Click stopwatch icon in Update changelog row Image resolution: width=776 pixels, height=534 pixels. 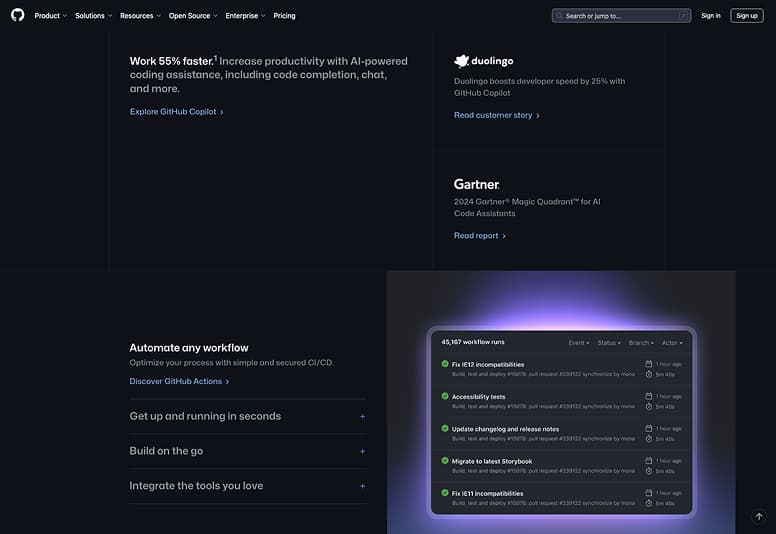[648, 439]
